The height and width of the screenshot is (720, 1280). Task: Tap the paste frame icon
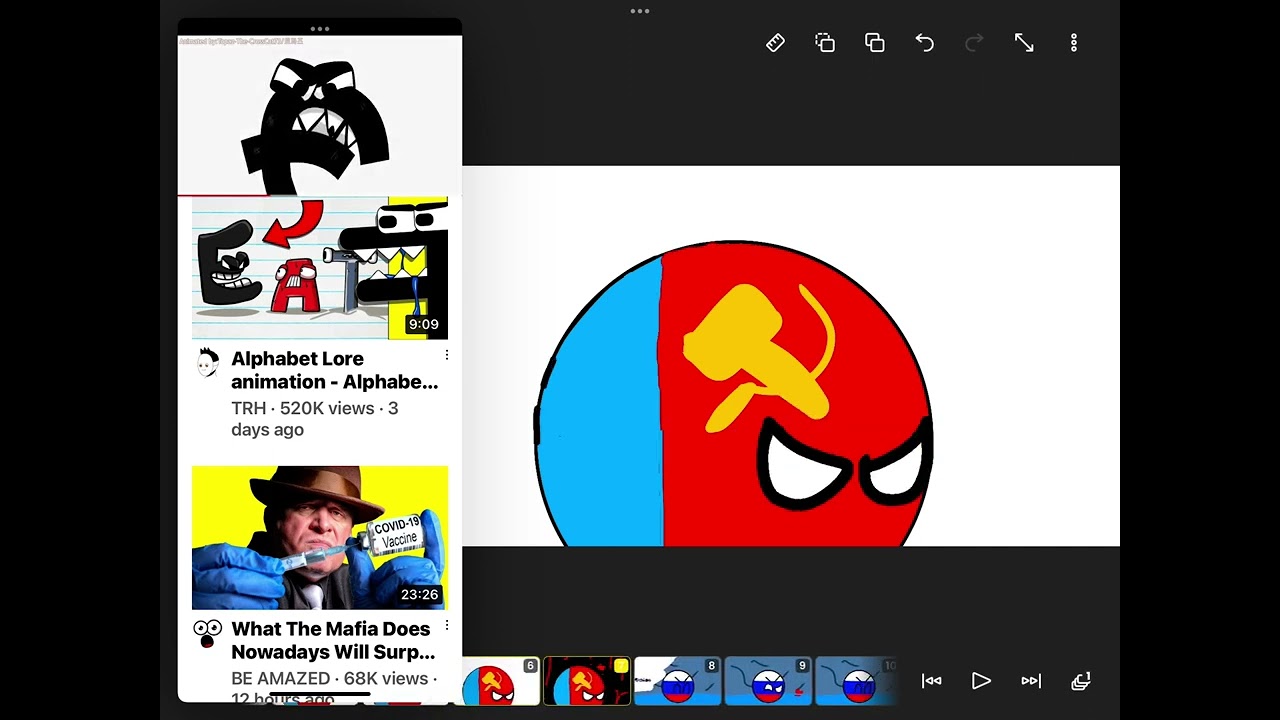click(x=875, y=43)
